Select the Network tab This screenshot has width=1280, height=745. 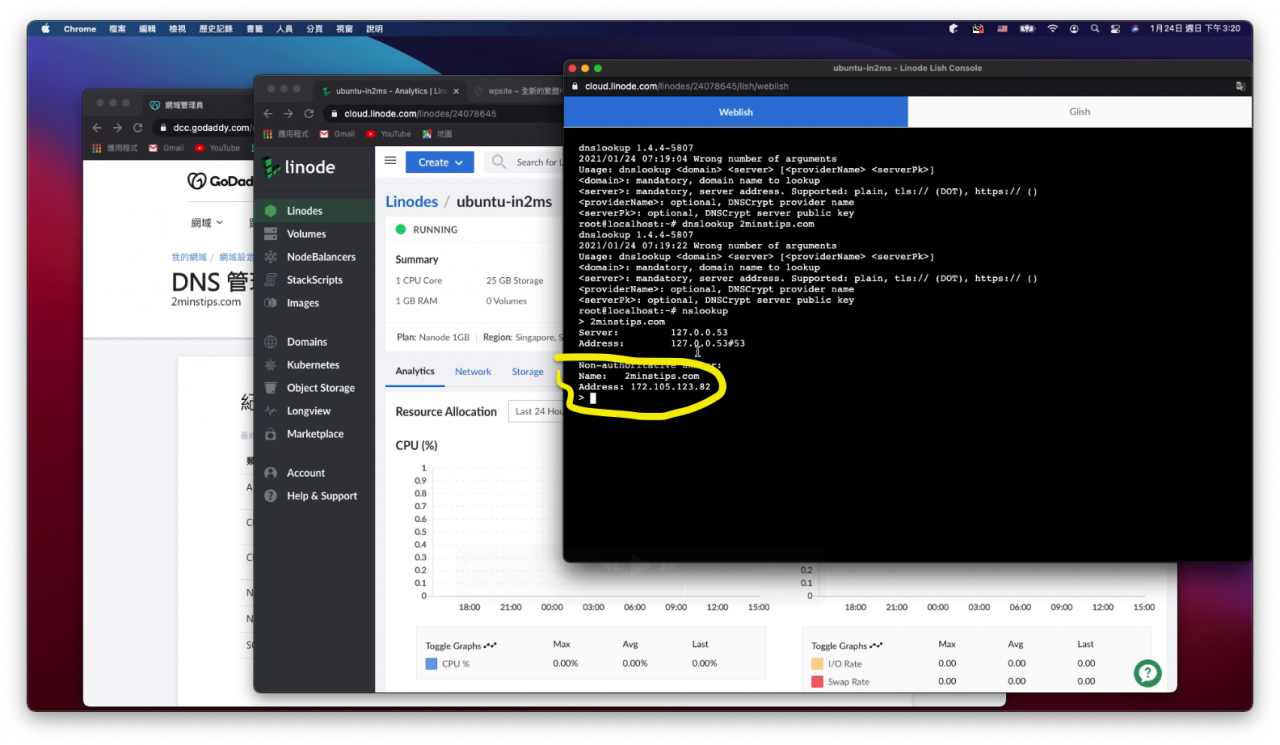pyautogui.click(x=473, y=371)
